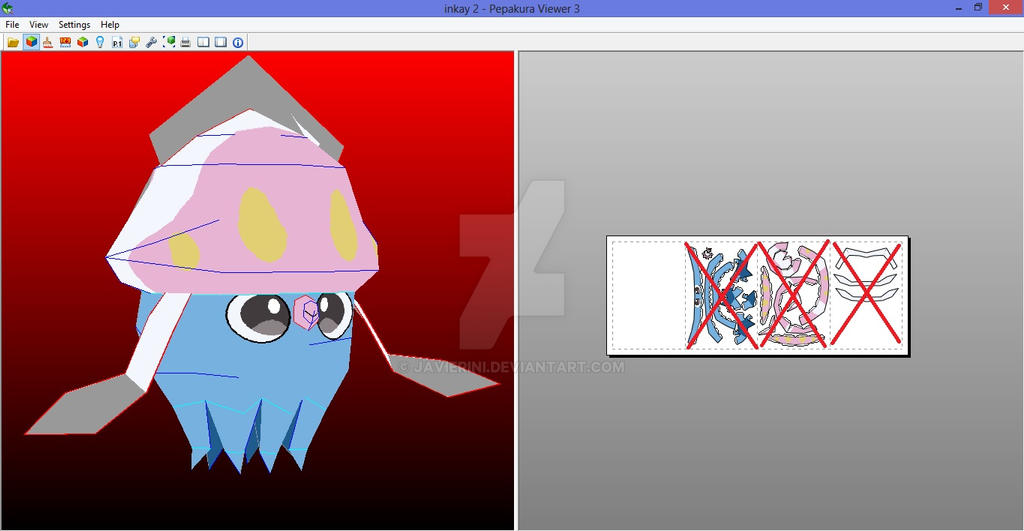Open a file with the folder icon
This screenshot has height=531, width=1024.
pyautogui.click(x=13, y=42)
